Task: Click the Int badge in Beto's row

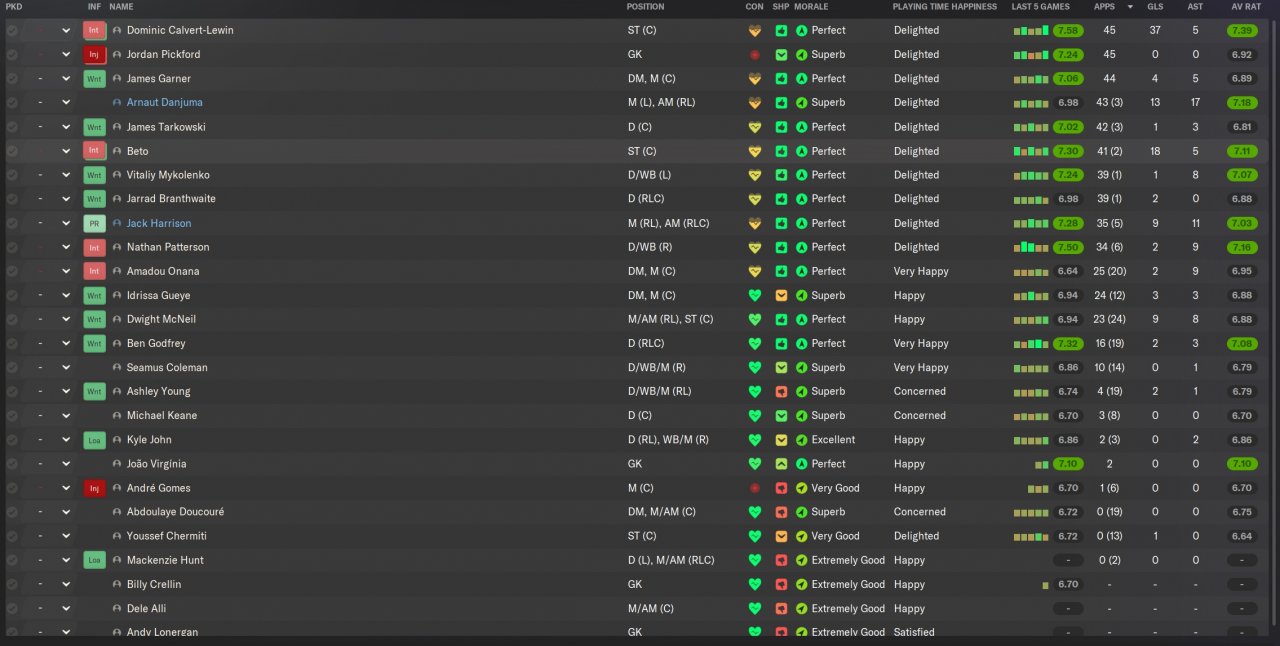Action: click(94, 151)
